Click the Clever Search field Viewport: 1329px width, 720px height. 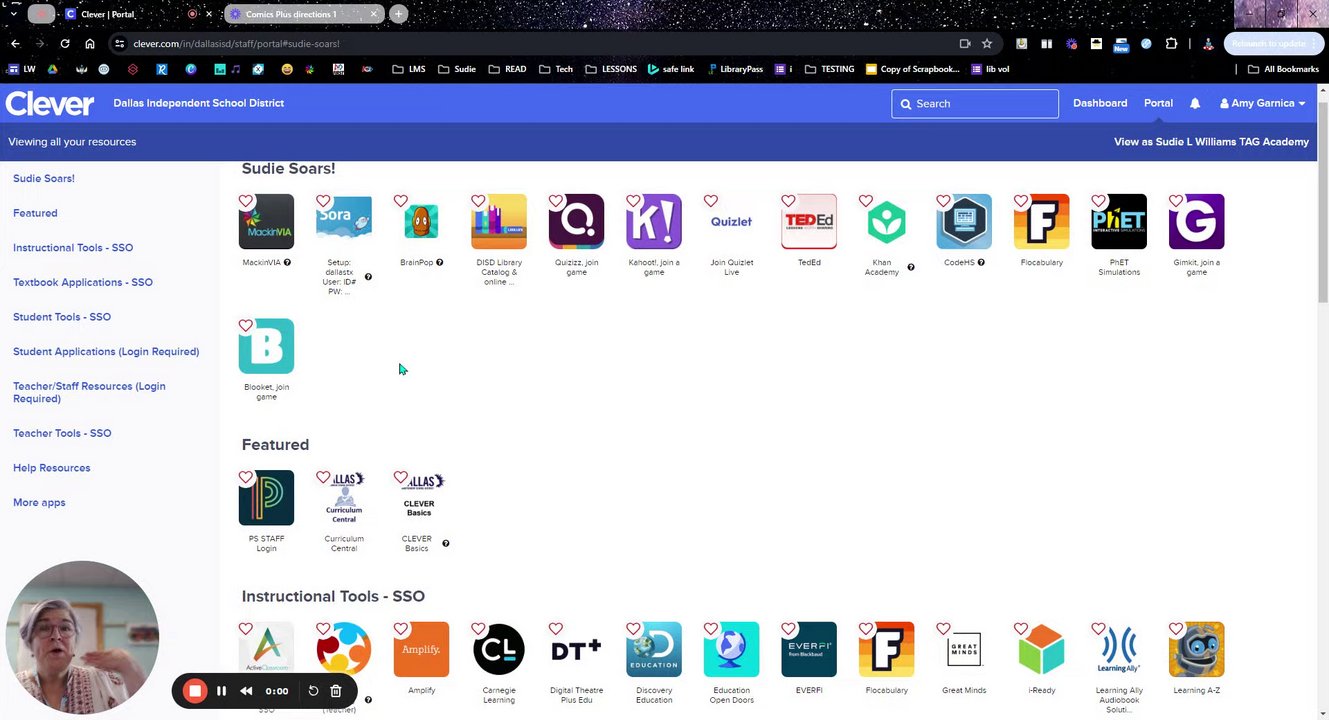click(975, 104)
